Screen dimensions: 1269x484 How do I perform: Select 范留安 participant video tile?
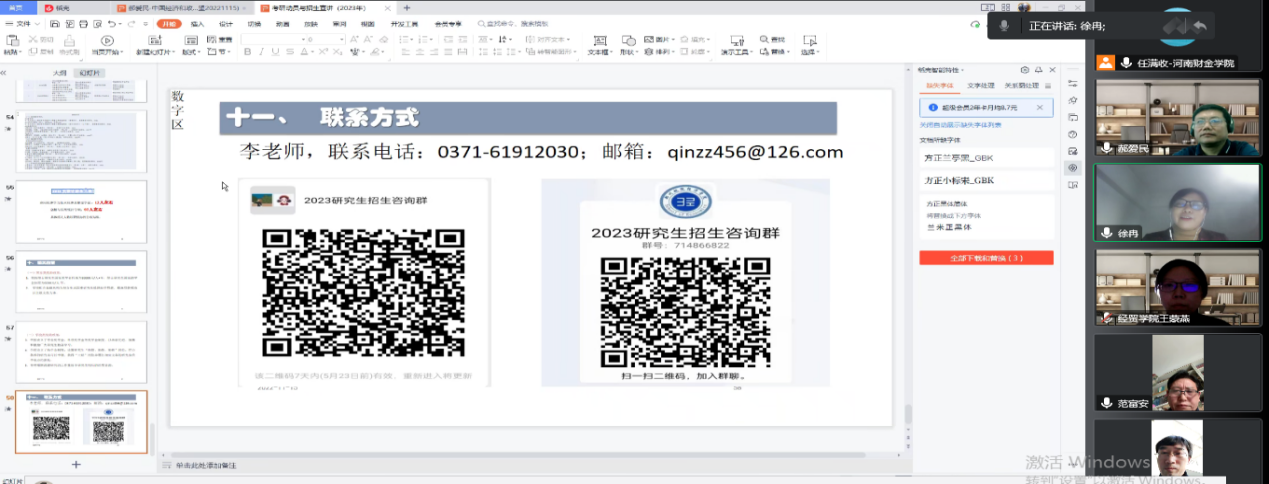pos(1178,372)
